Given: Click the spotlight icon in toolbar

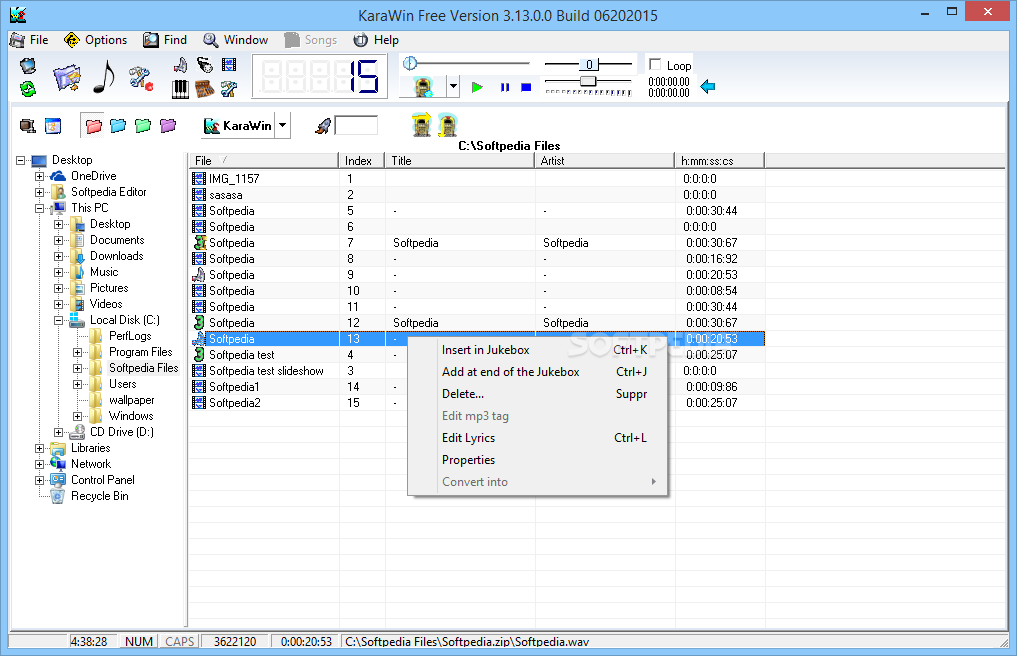Looking at the screenshot, I should click(x=205, y=65).
